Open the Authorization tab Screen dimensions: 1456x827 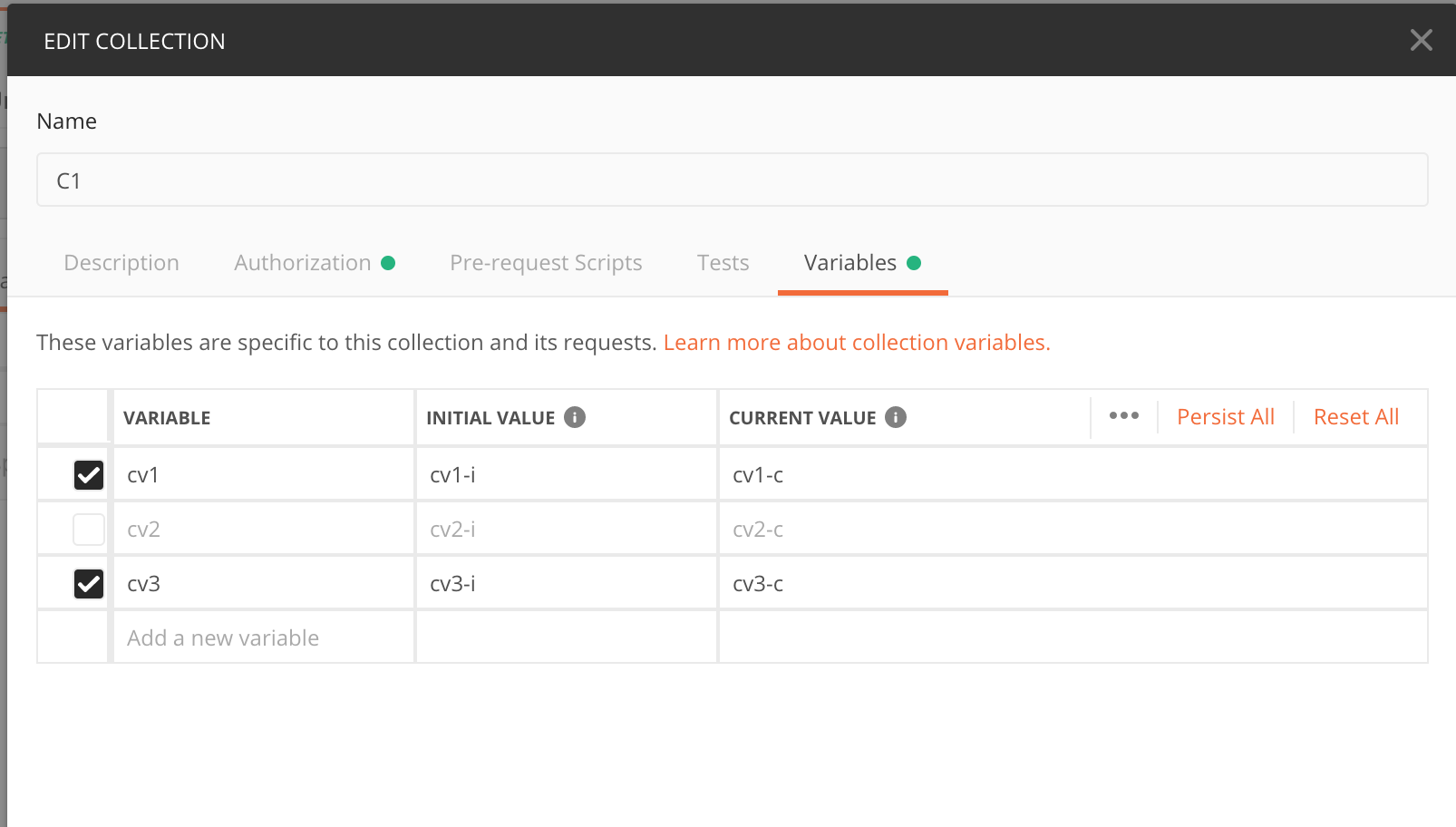(302, 263)
